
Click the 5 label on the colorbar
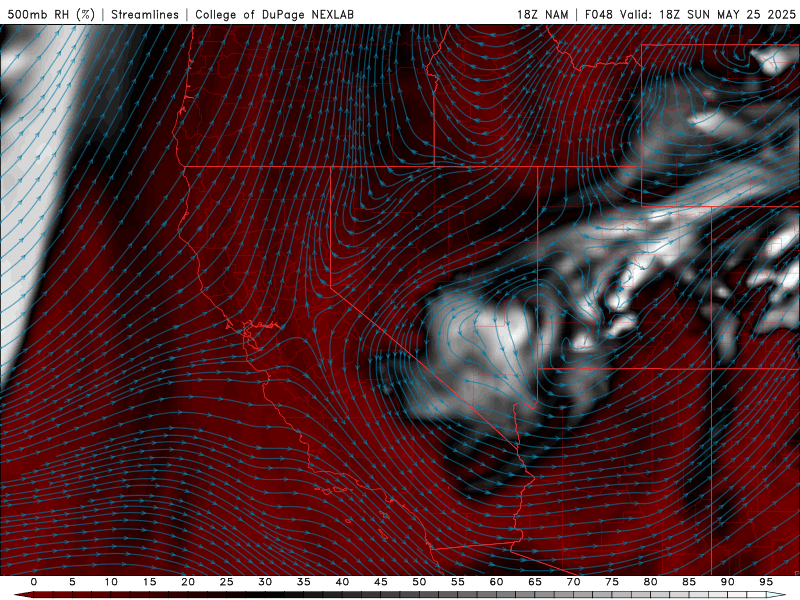click(72, 582)
